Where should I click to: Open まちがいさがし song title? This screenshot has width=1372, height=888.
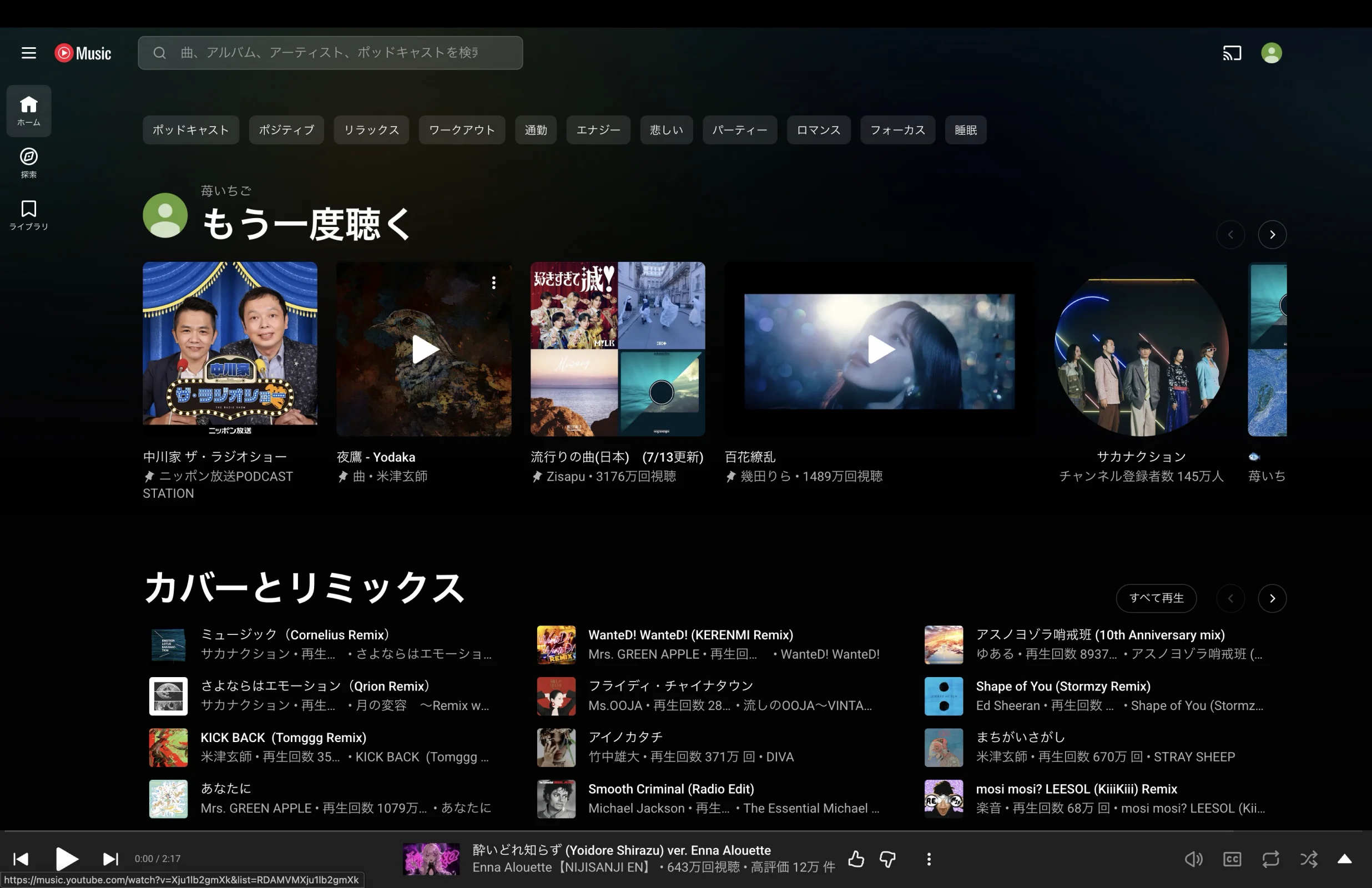tap(1020, 738)
